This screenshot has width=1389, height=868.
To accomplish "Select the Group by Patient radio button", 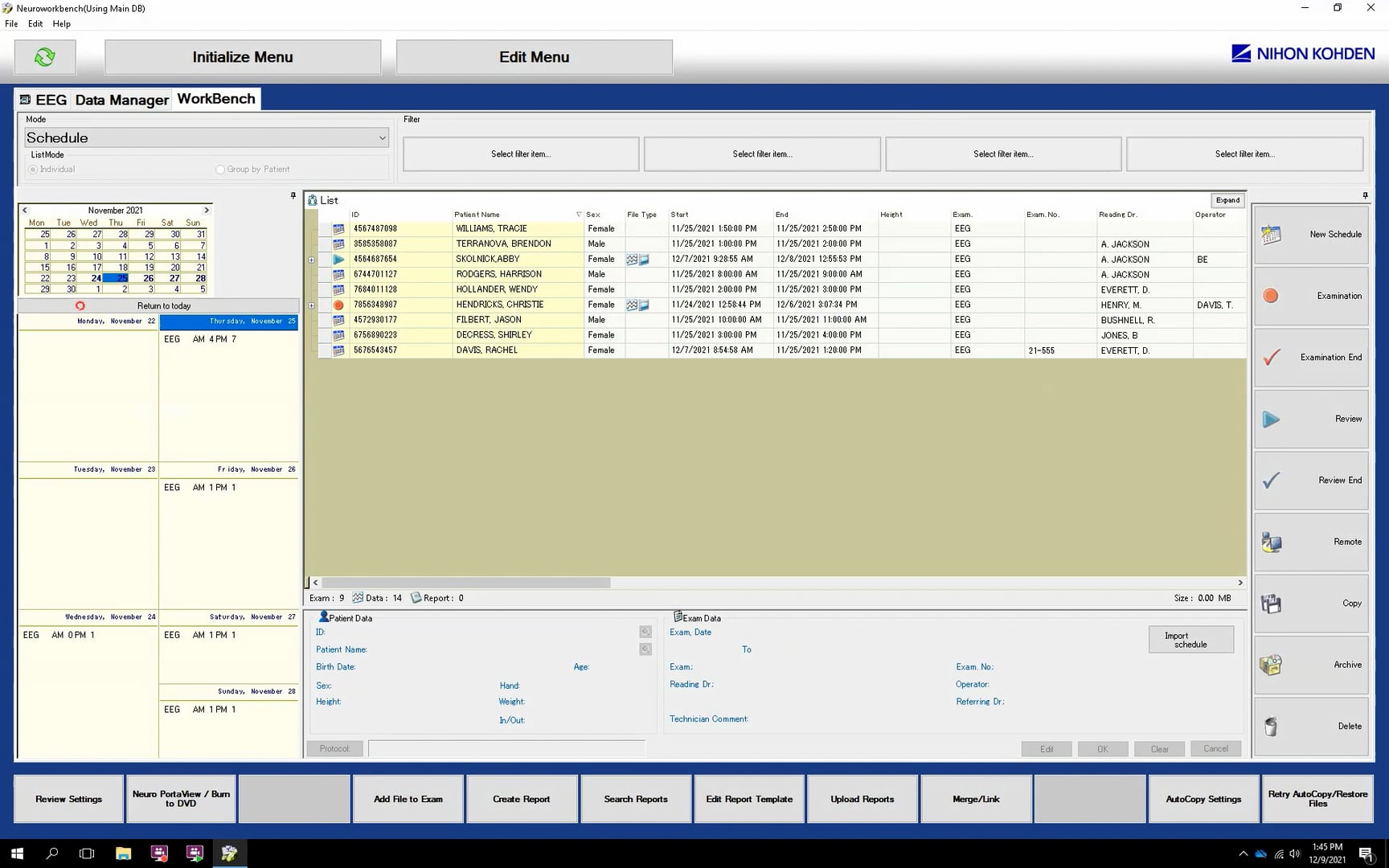I will pos(220,170).
